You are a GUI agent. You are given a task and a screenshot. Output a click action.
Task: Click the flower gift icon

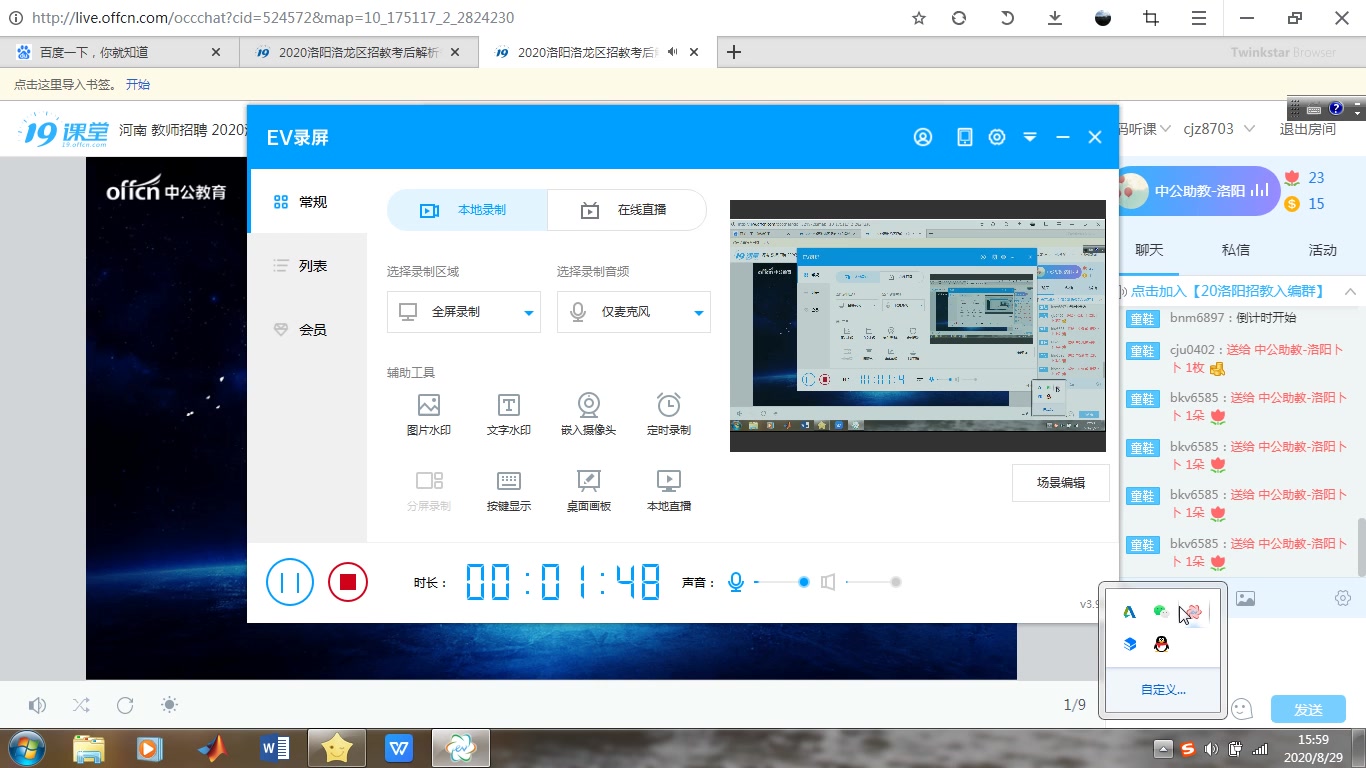click(x=1292, y=178)
